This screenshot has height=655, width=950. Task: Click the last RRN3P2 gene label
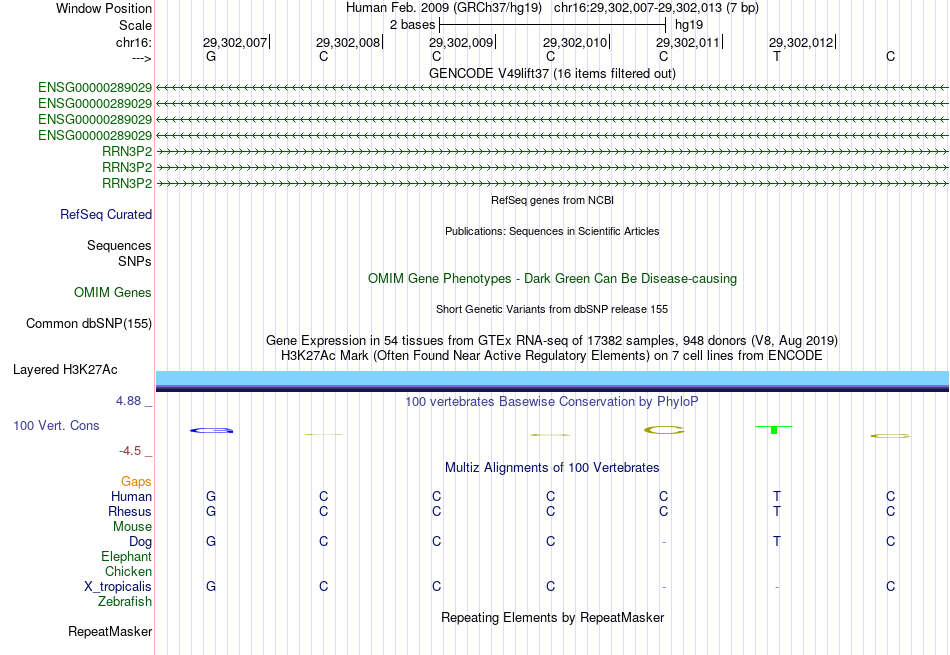point(127,183)
